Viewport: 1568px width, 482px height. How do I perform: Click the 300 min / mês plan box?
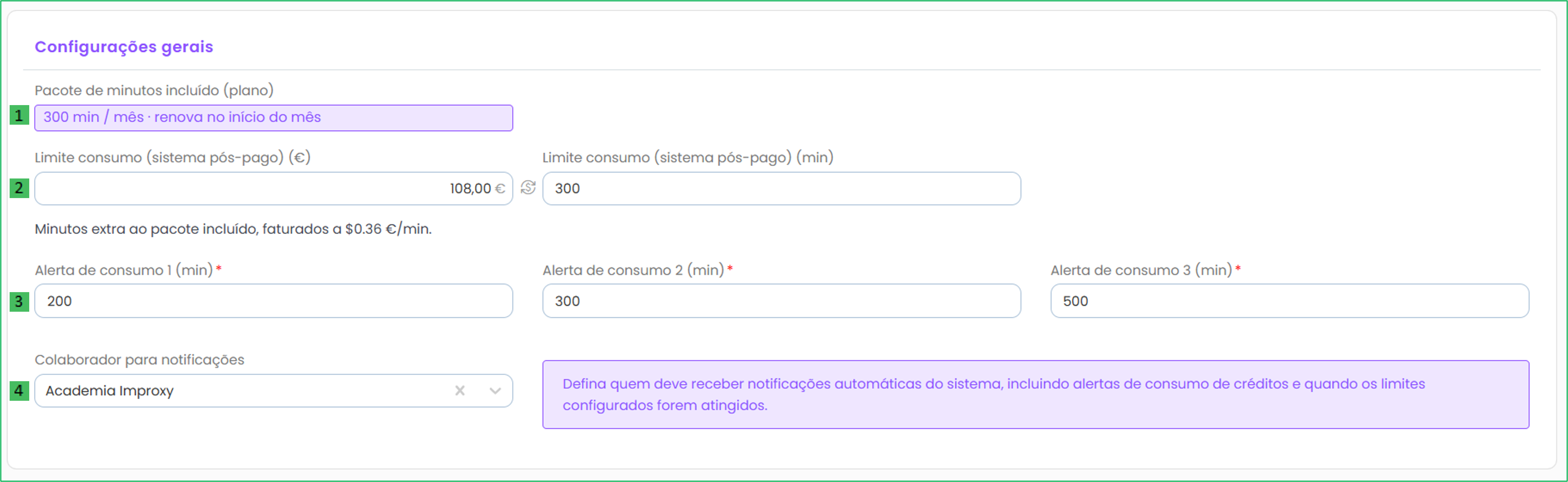(x=274, y=118)
